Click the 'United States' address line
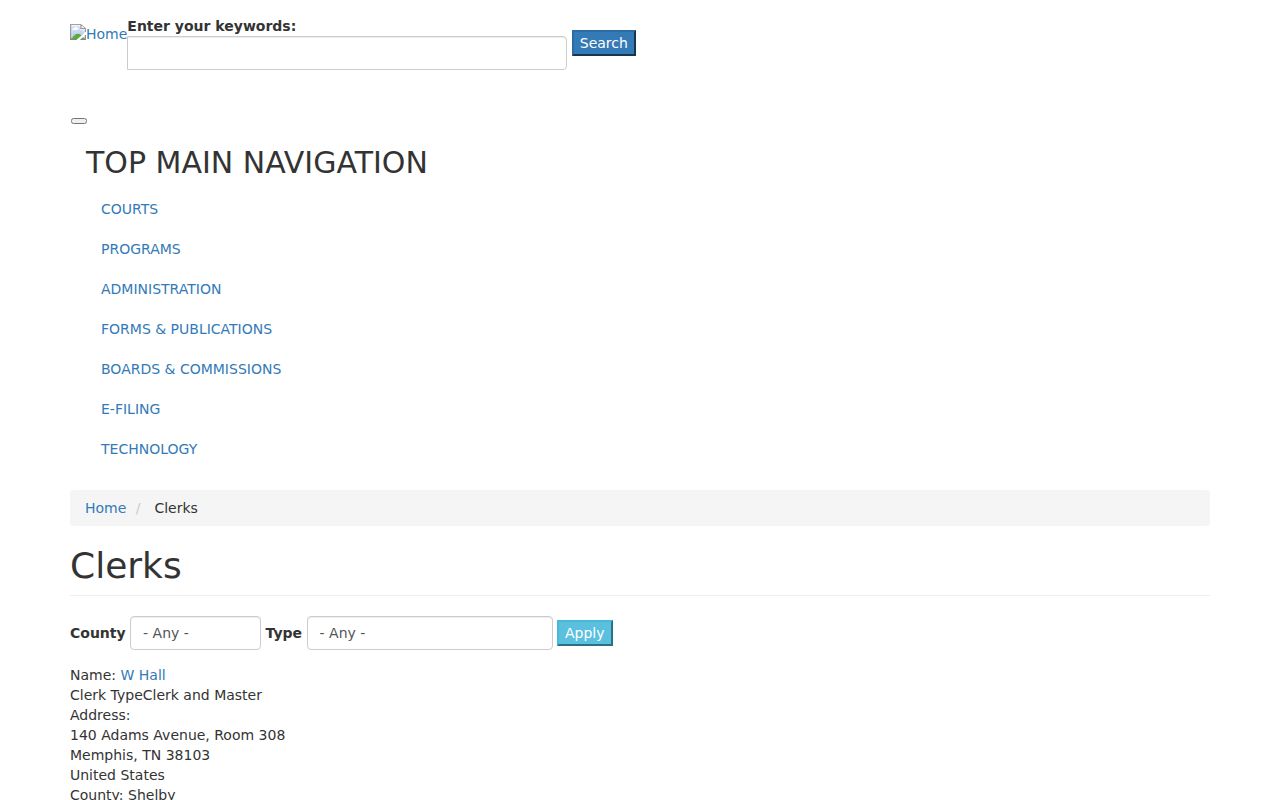 coord(117,775)
